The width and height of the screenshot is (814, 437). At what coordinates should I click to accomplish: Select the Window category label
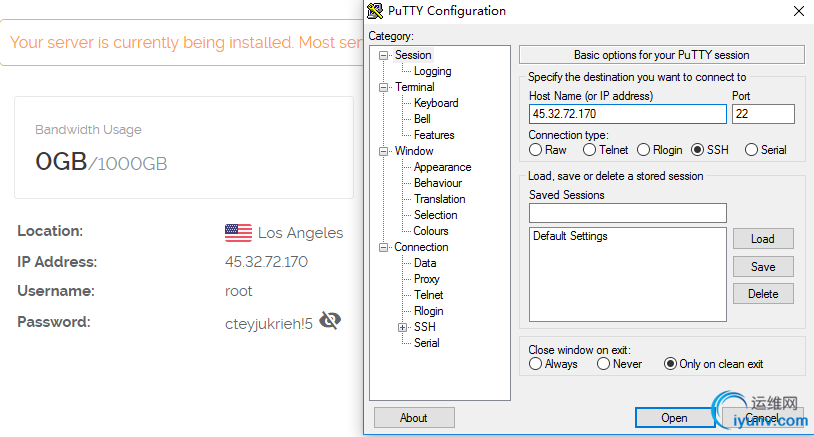point(414,151)
